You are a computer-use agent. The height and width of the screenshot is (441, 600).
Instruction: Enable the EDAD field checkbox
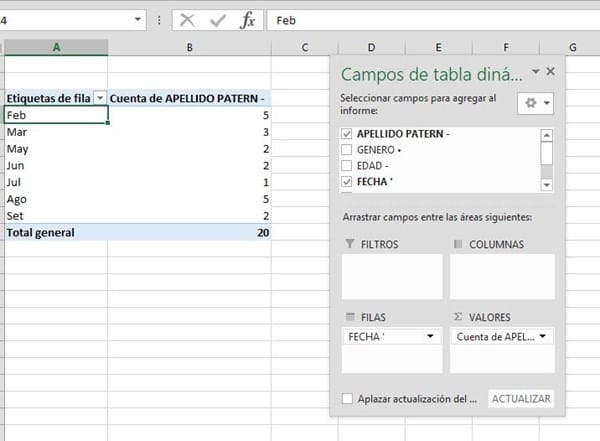347,166
